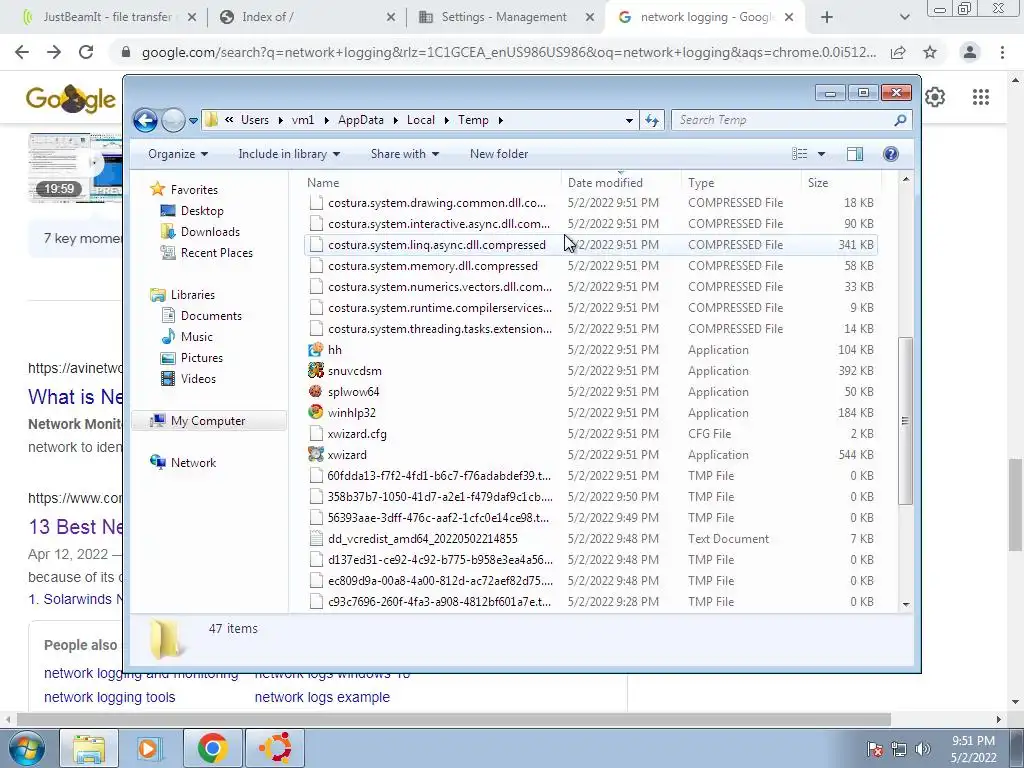The width and height of the screenshot is (1024, 768).
Task: Create a New folder
Action: [499, 154]
